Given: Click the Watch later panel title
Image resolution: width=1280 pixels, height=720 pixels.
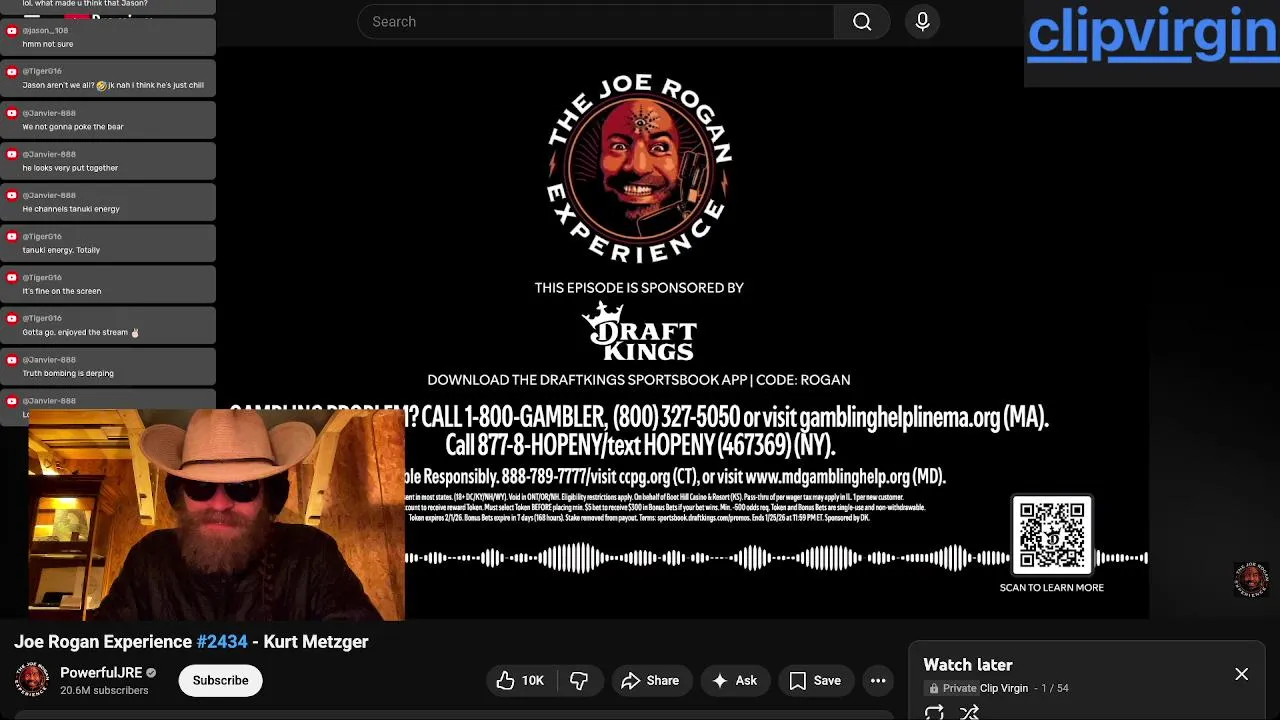Looking at the screenshot, I should (x=967, y=665).
